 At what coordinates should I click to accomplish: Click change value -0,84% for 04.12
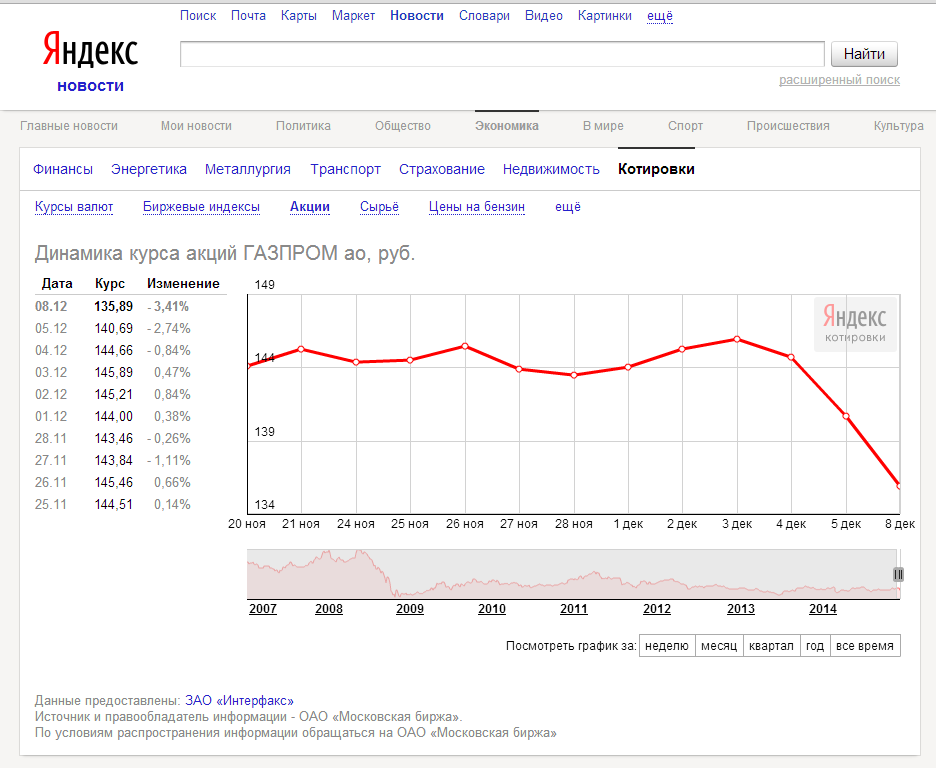(x=169, y=351)
